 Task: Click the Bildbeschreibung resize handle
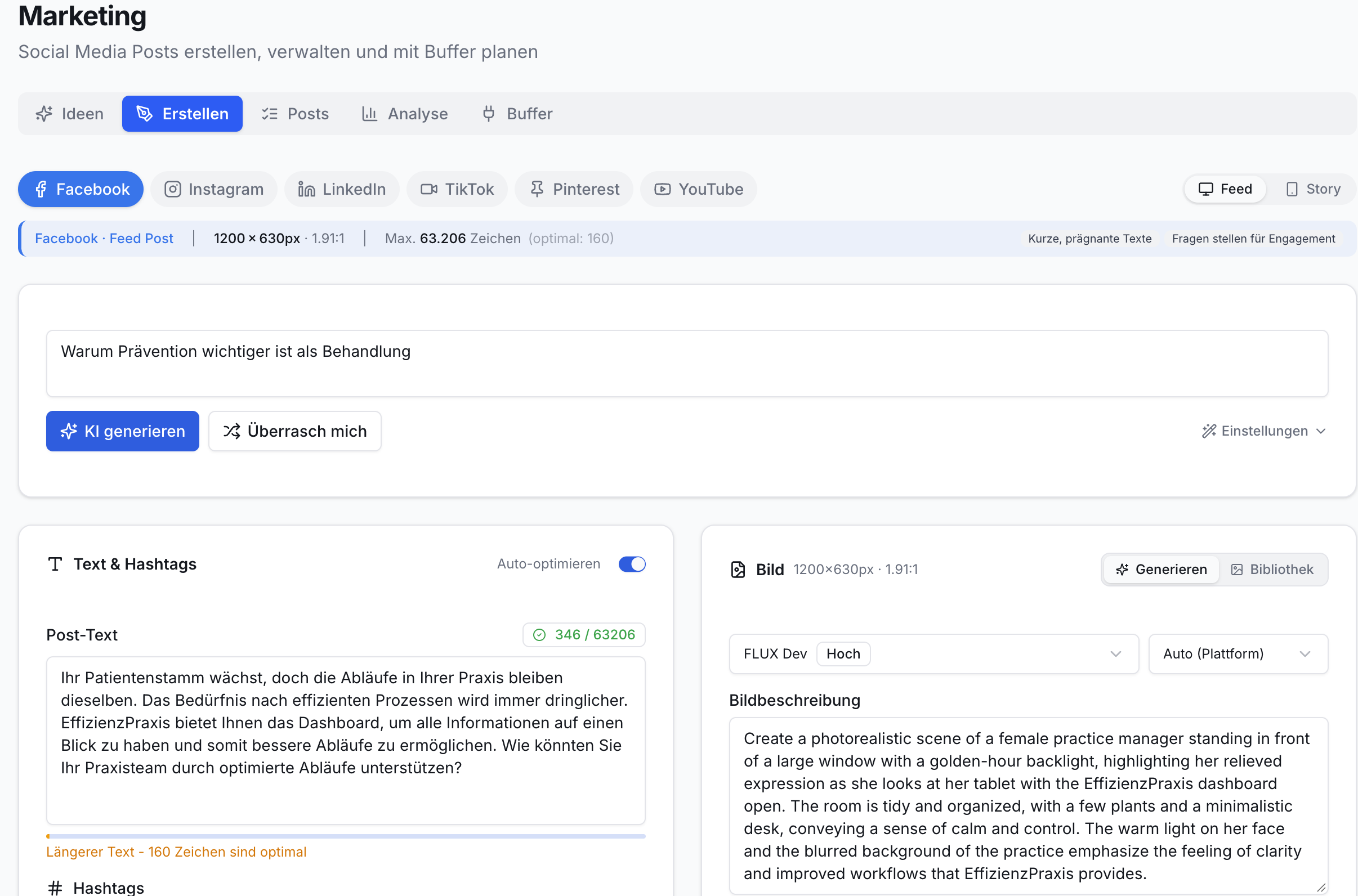[x=1321, y=888]
